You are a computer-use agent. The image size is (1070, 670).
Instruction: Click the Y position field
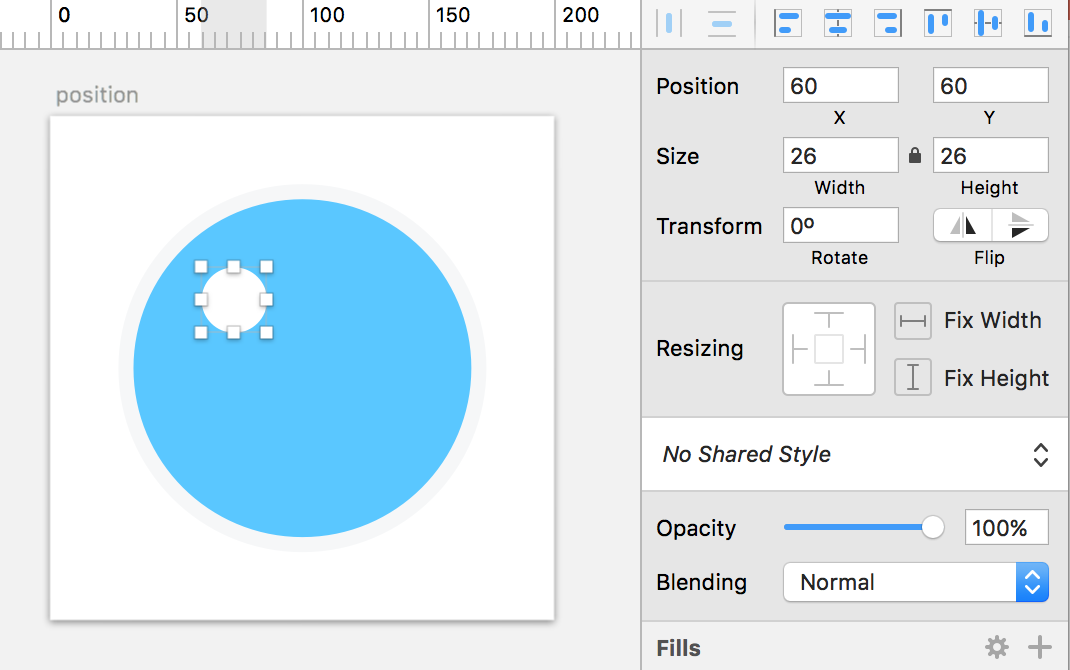pos(990,85)
